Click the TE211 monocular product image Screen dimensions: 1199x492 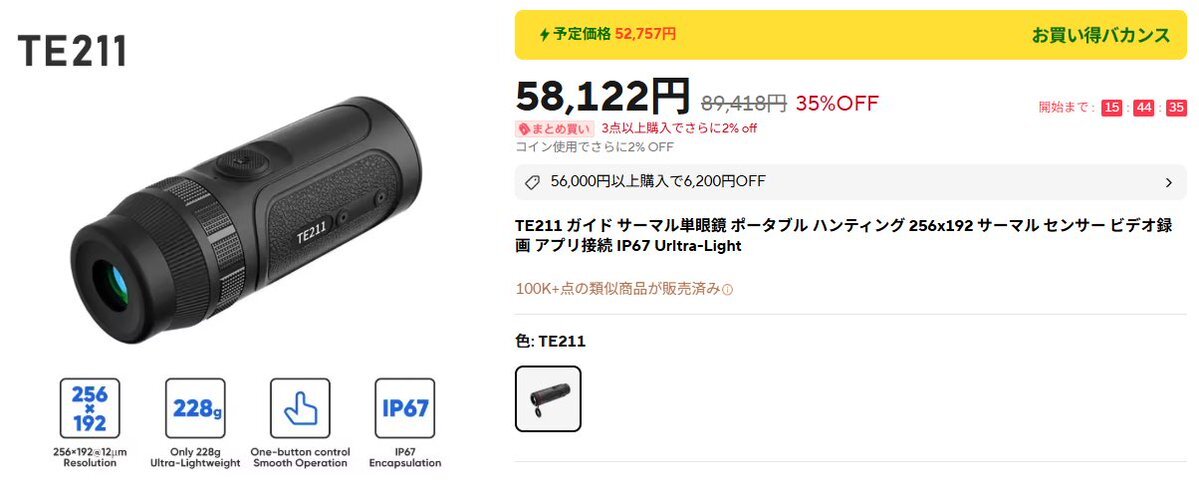pos(245,220)
